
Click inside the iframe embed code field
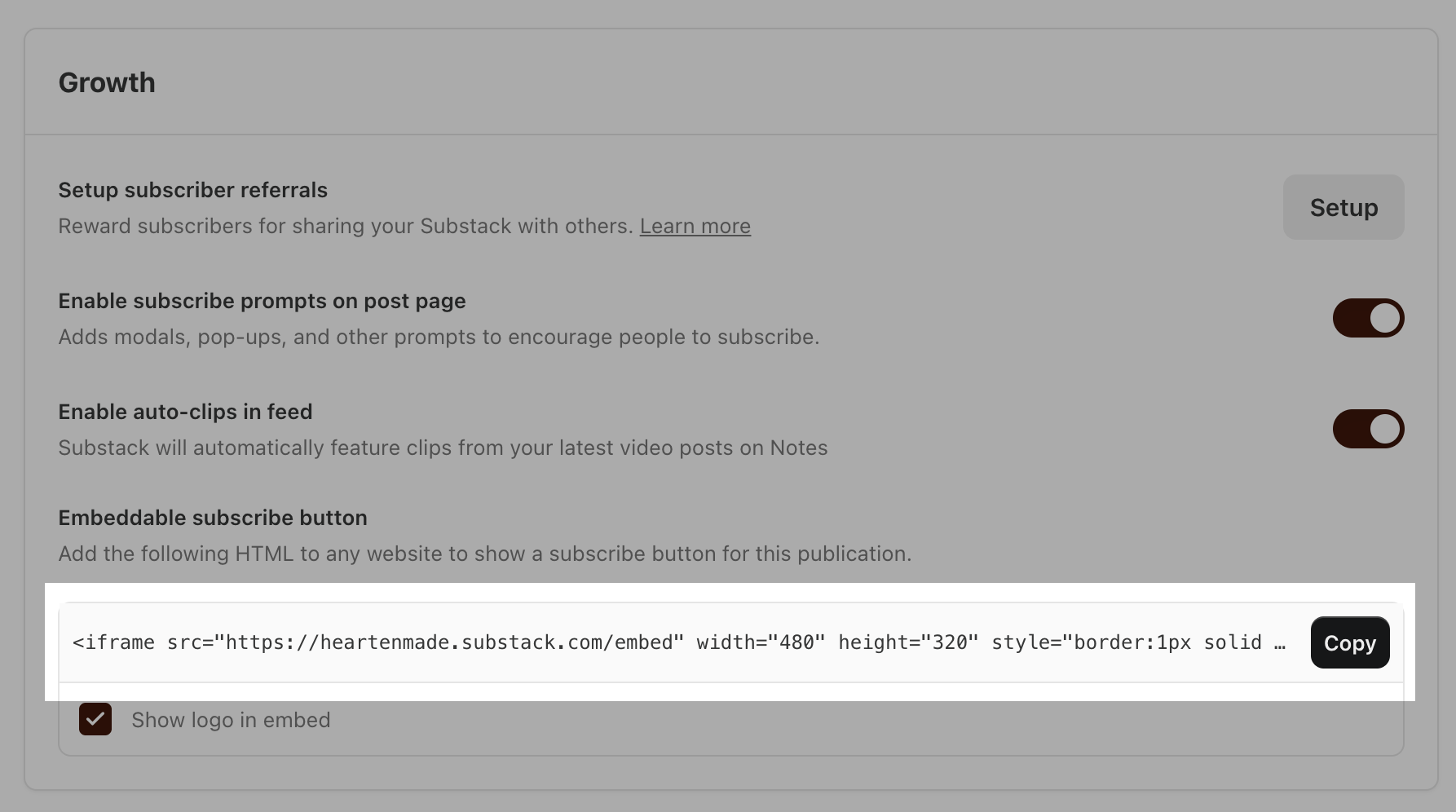(x=680, y=642)
